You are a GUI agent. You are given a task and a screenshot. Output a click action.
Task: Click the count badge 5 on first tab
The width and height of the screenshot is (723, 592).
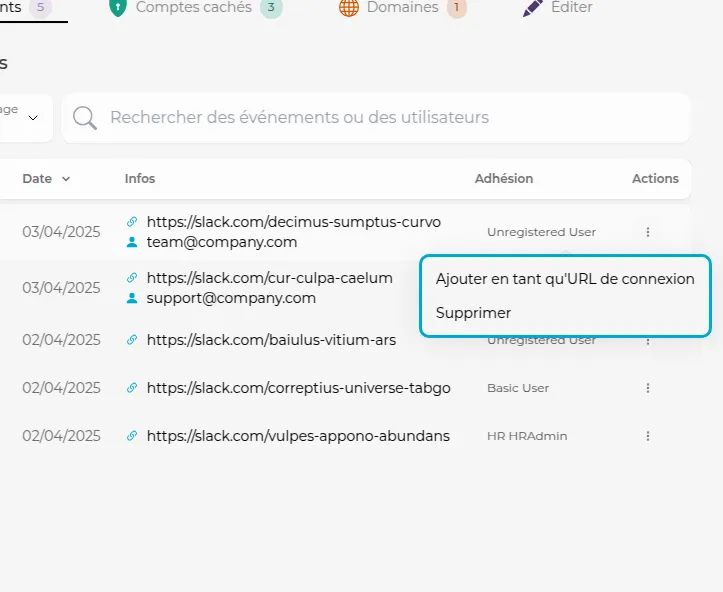tap(41, 7)
